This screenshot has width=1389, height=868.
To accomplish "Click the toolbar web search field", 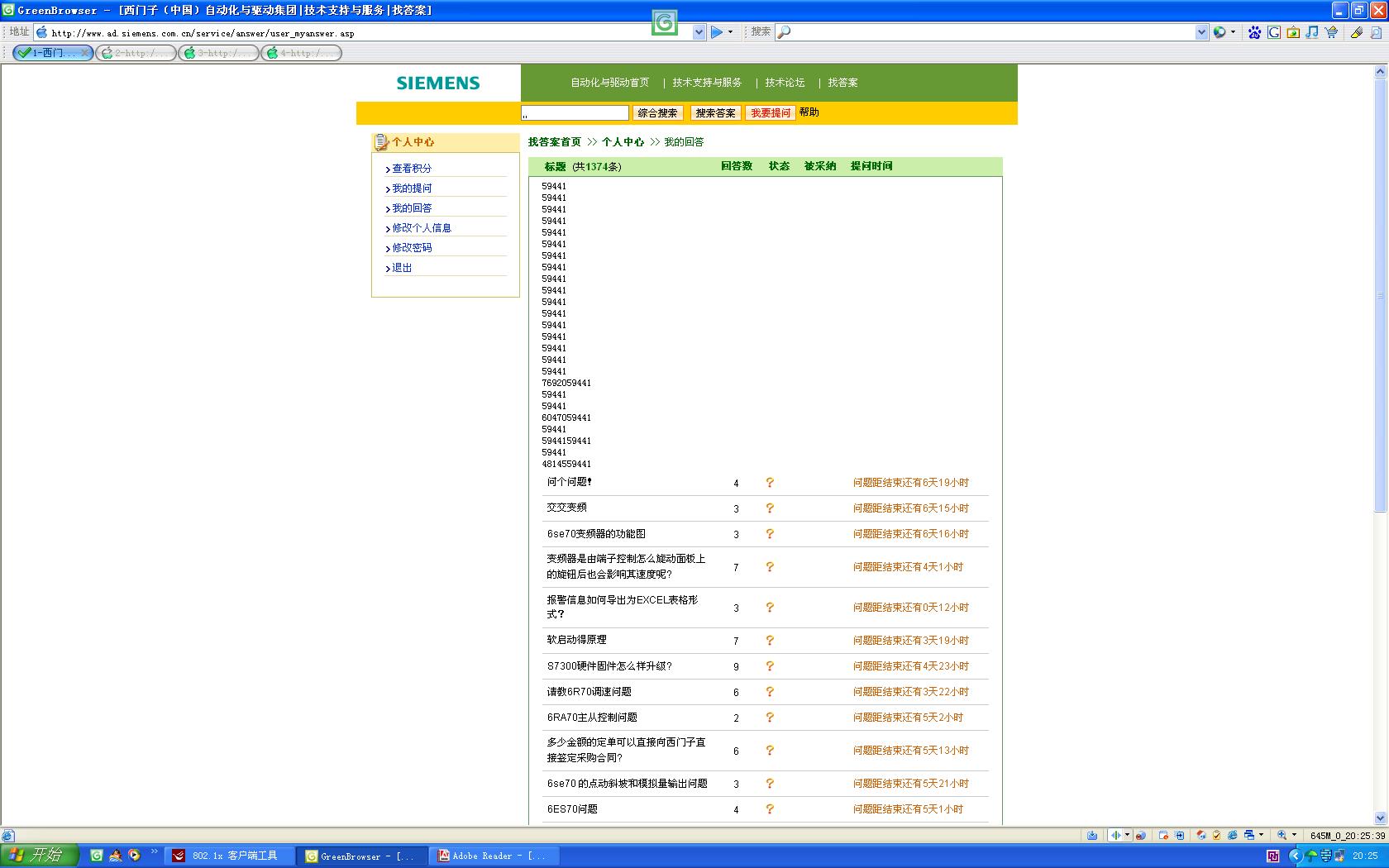I will click(992, 32).
